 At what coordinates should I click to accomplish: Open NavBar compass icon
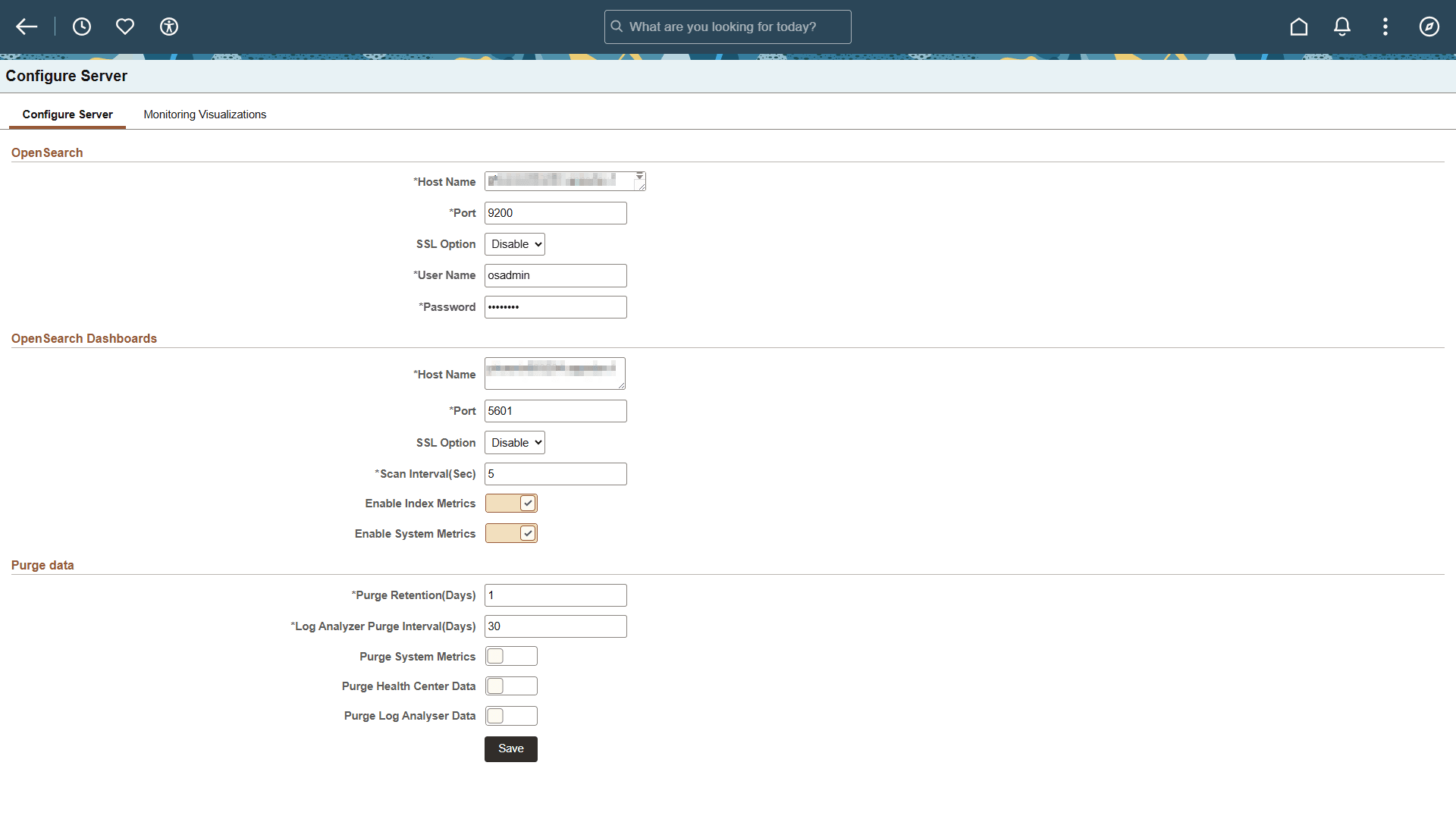click(x=1429, y=27)
